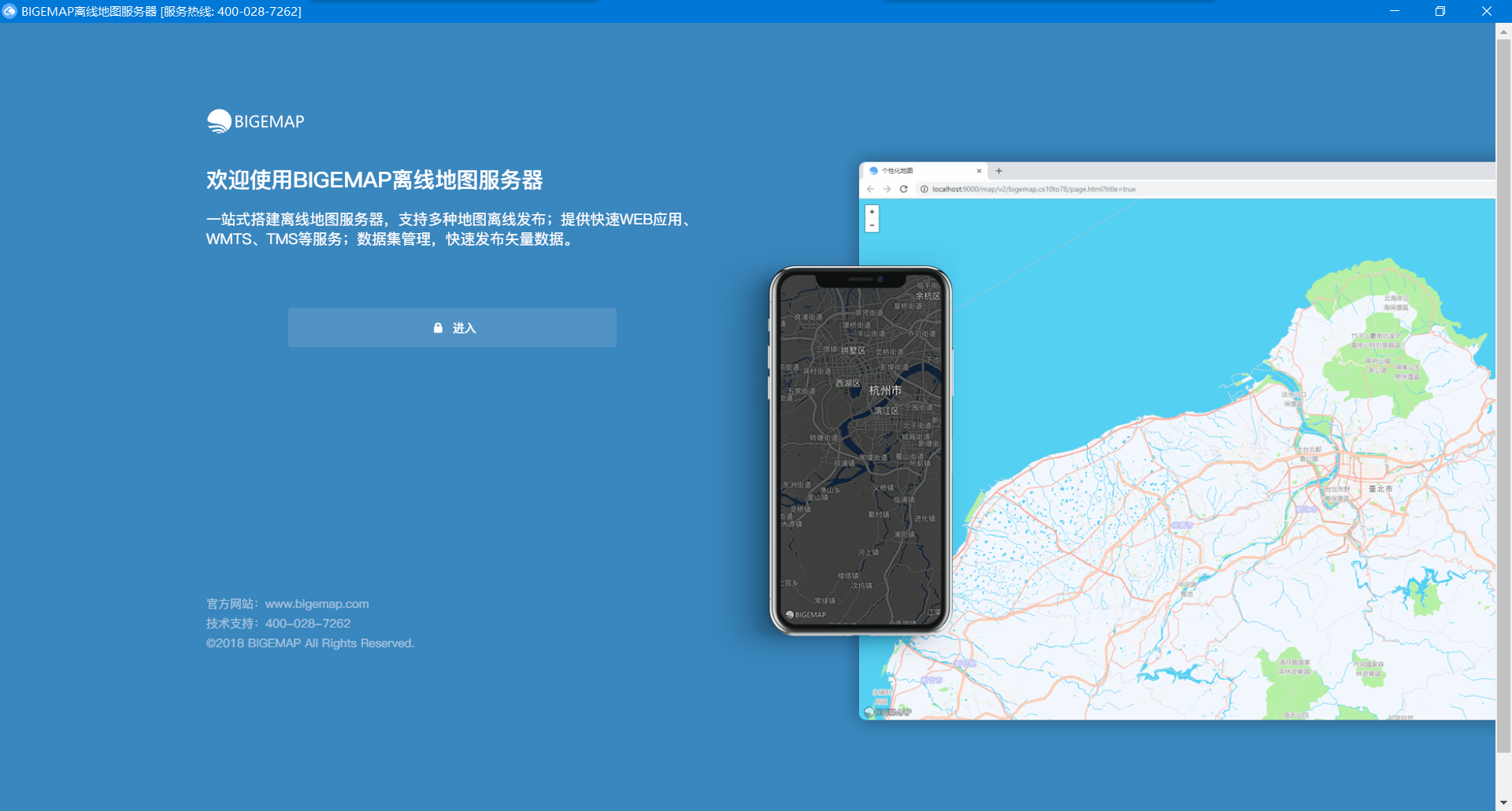Screen dimensions: 1512x811
Task: Click the BIGEMAP watermark at the map's bottom-left
Action: pos(888,711)
